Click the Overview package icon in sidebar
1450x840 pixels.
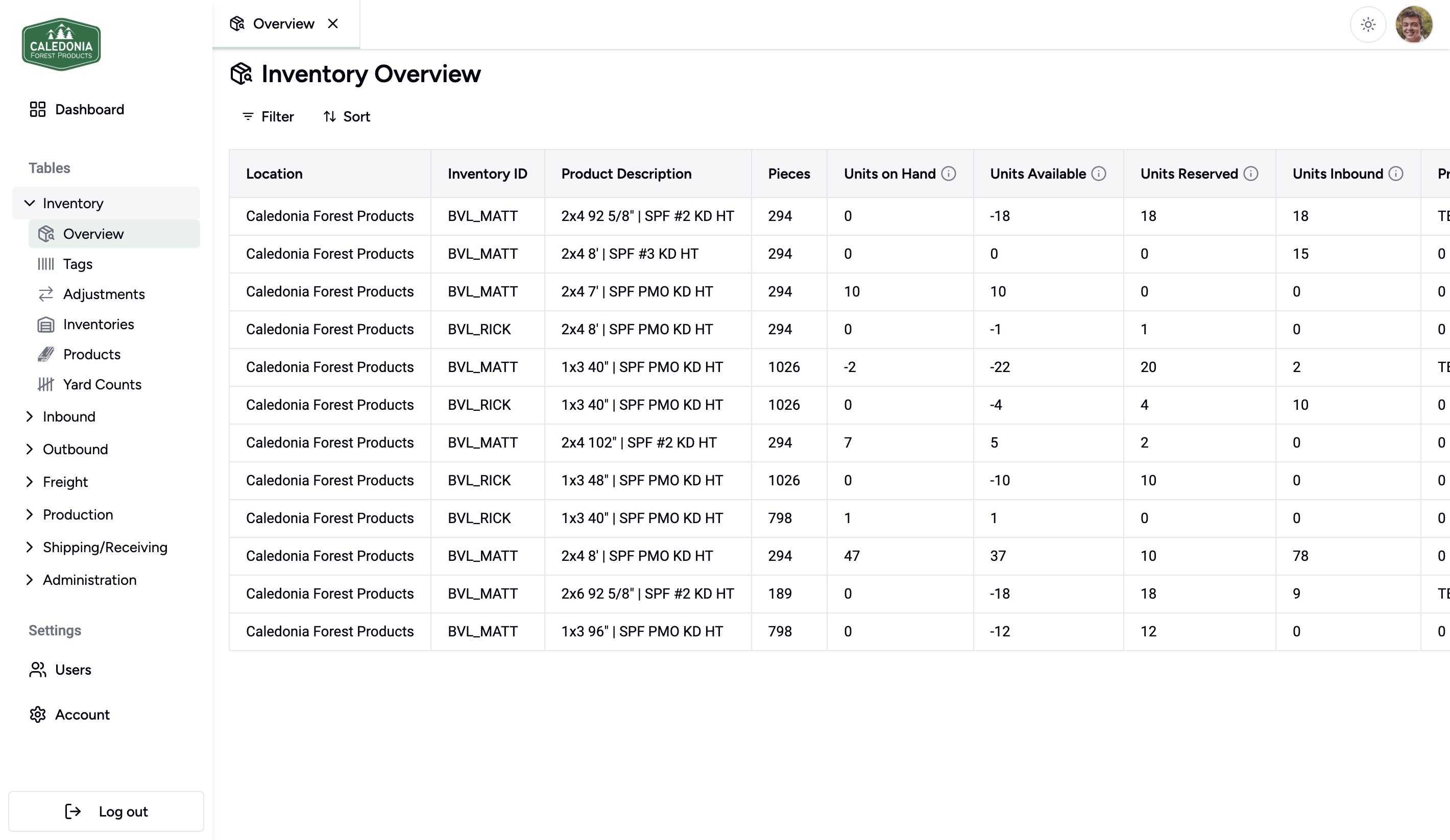tap(46, 234)
